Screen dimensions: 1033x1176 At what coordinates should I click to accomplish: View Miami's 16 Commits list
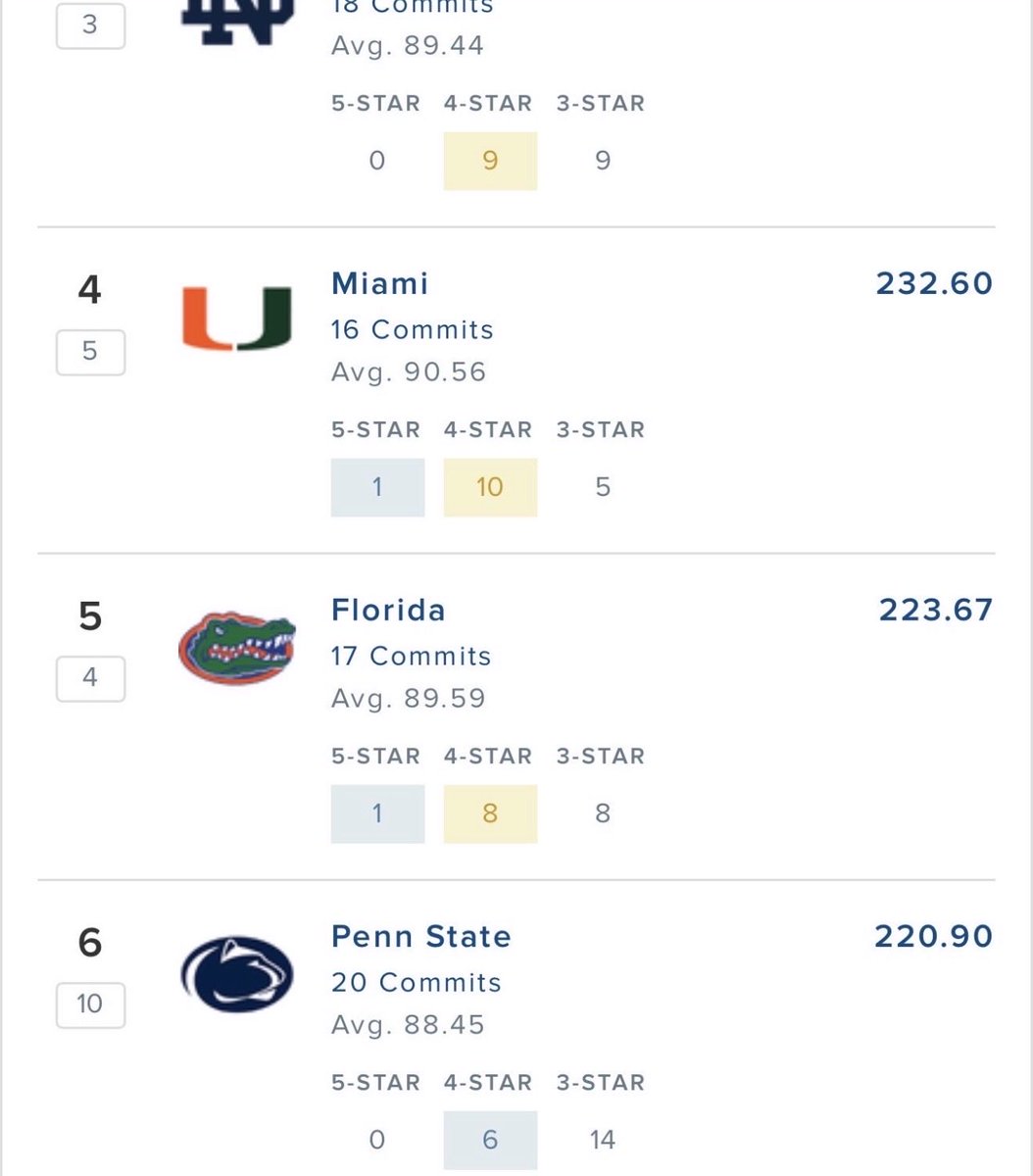coord(412,330)
